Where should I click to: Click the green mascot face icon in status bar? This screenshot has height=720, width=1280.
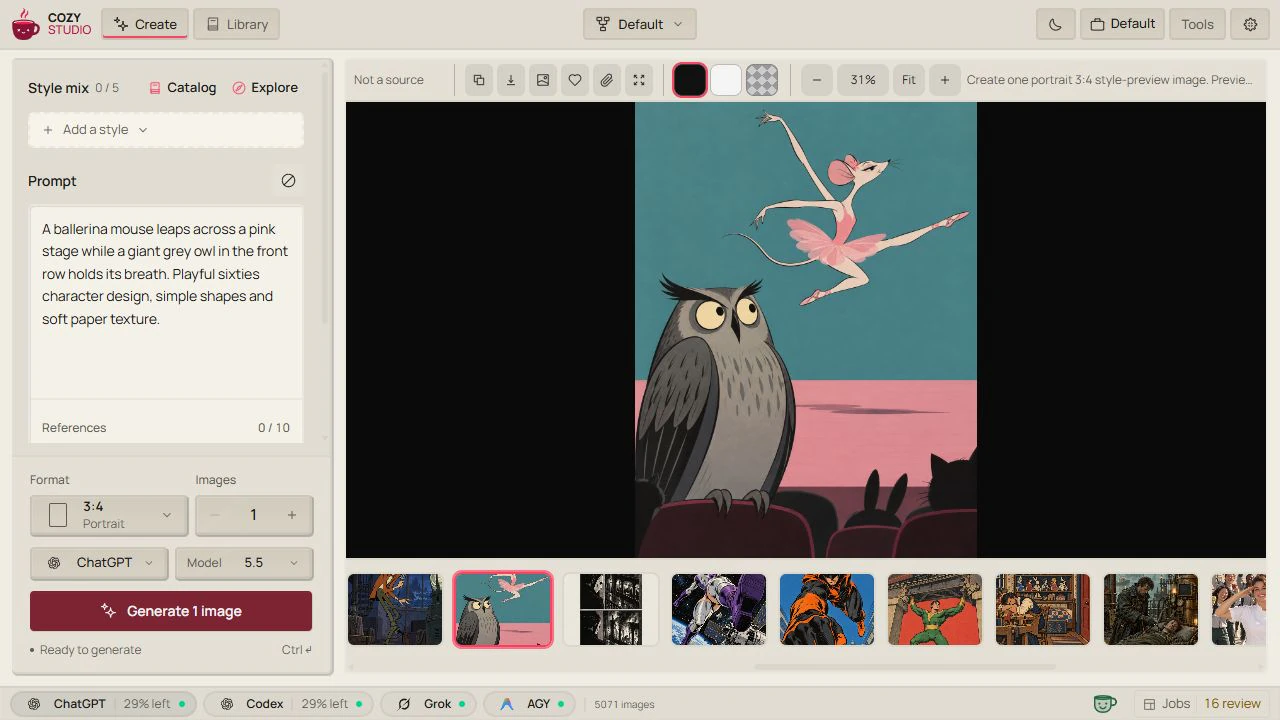tap(1105, 704)
